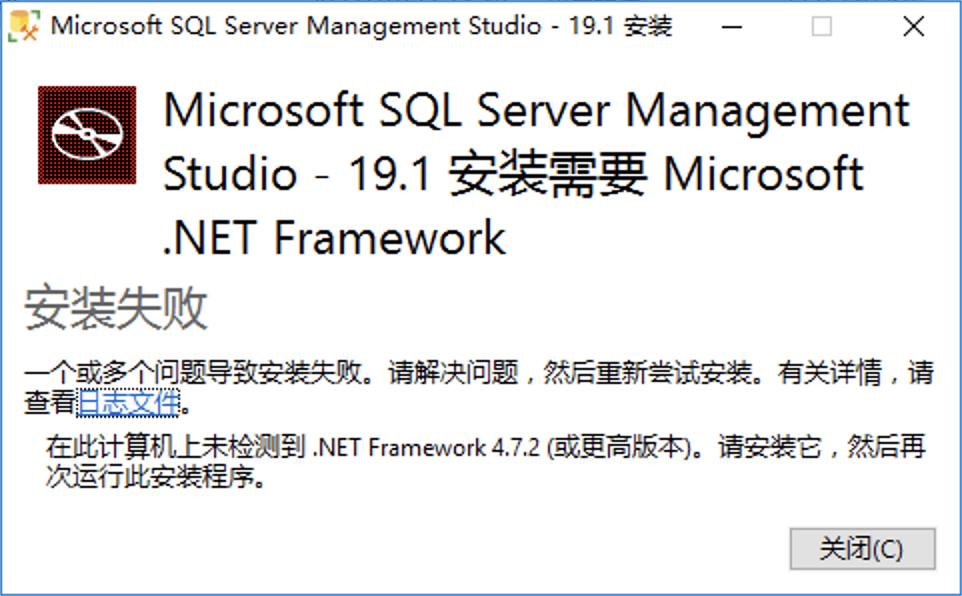The image size is (962, 596).
Task: Click the greyed-out maximize button
Action: click(821, 27)
